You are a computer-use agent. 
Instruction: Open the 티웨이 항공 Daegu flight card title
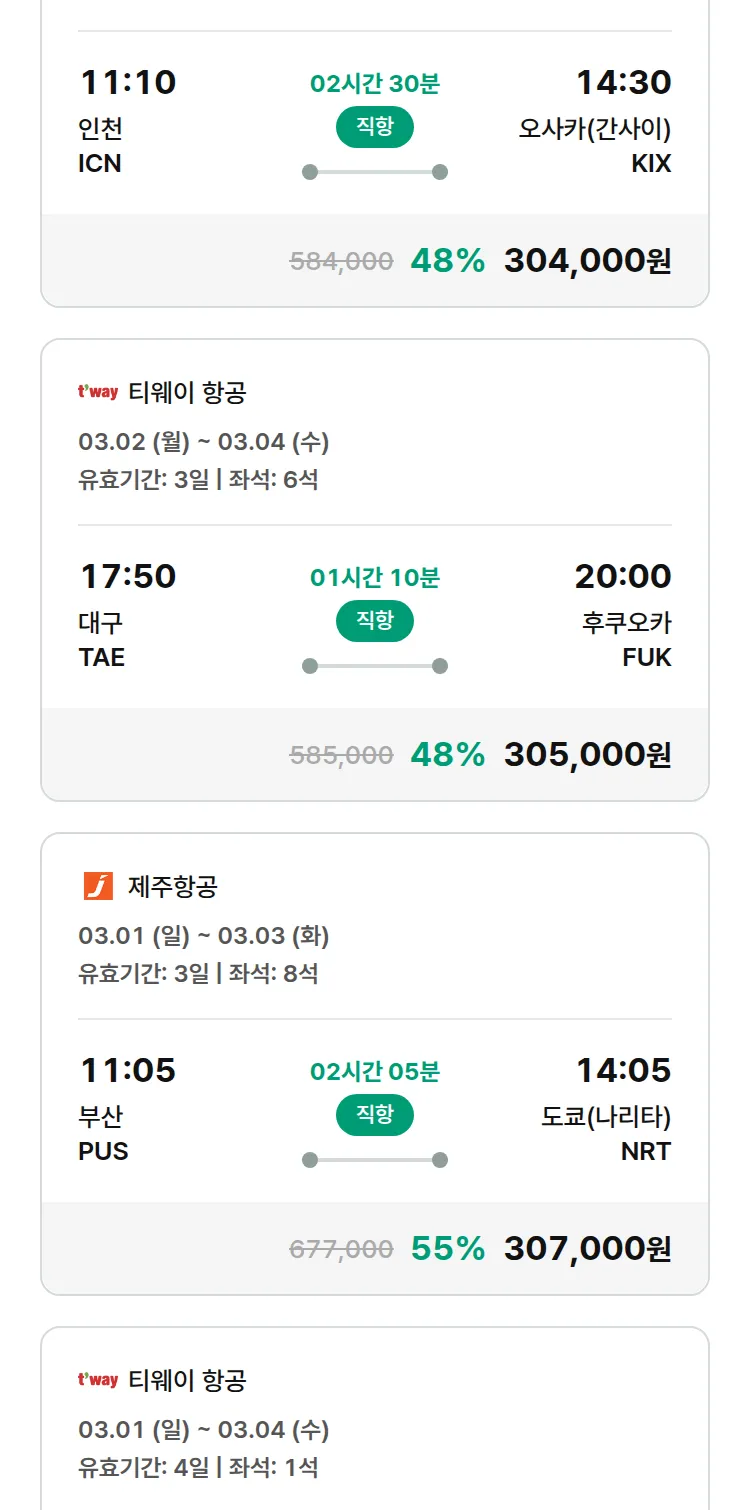(187, 393)
